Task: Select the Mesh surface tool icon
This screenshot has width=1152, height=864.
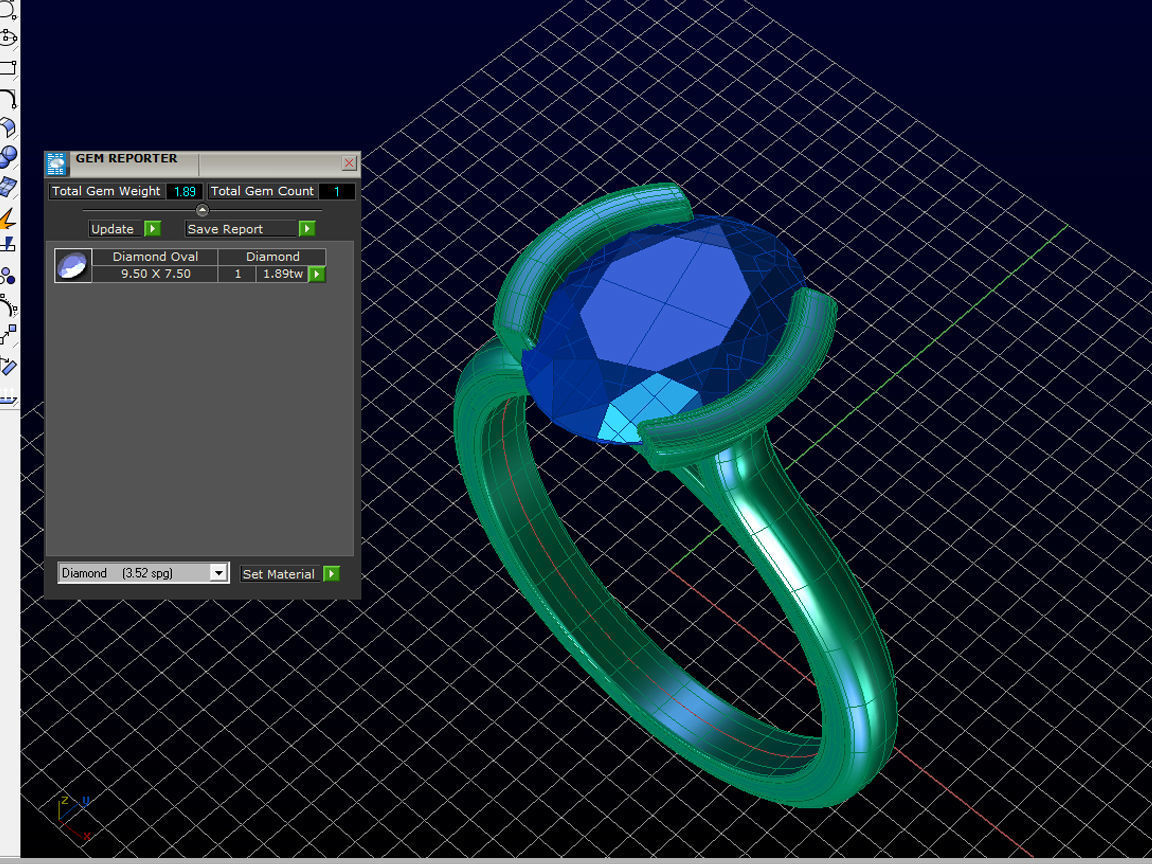Action: [x=7, y=187]
